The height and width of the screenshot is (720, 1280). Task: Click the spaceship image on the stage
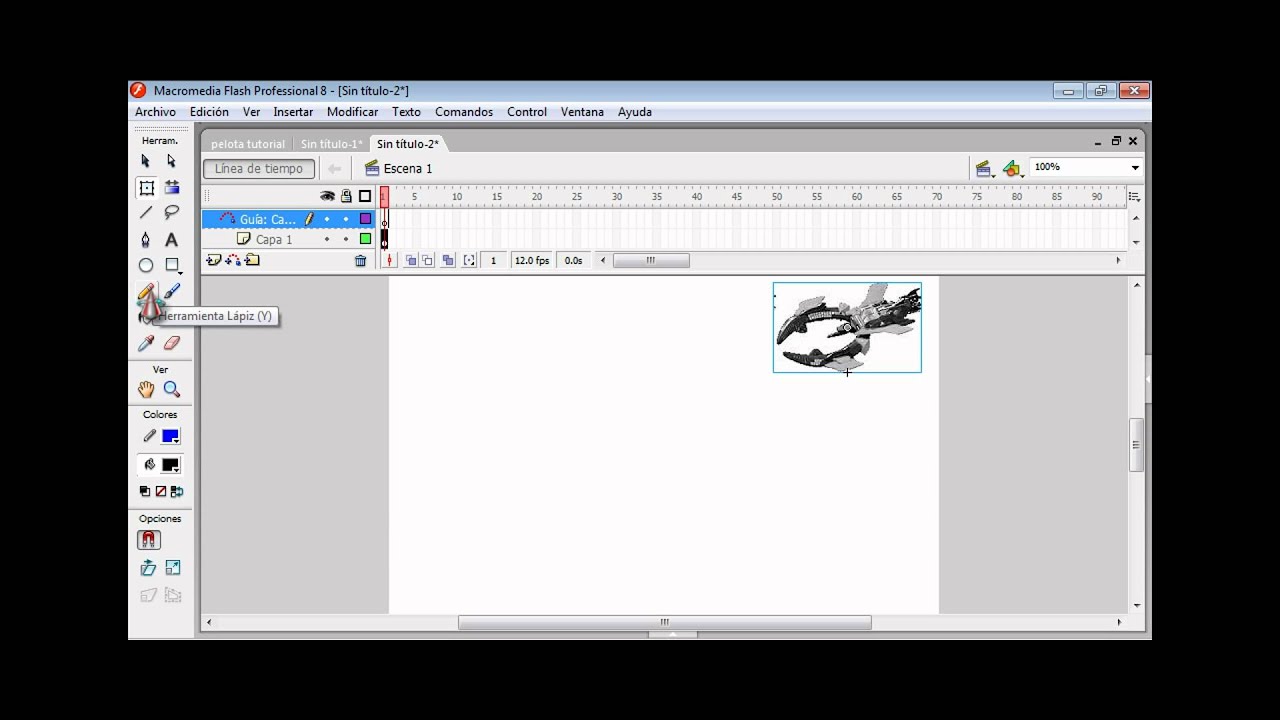coord(847,327)
